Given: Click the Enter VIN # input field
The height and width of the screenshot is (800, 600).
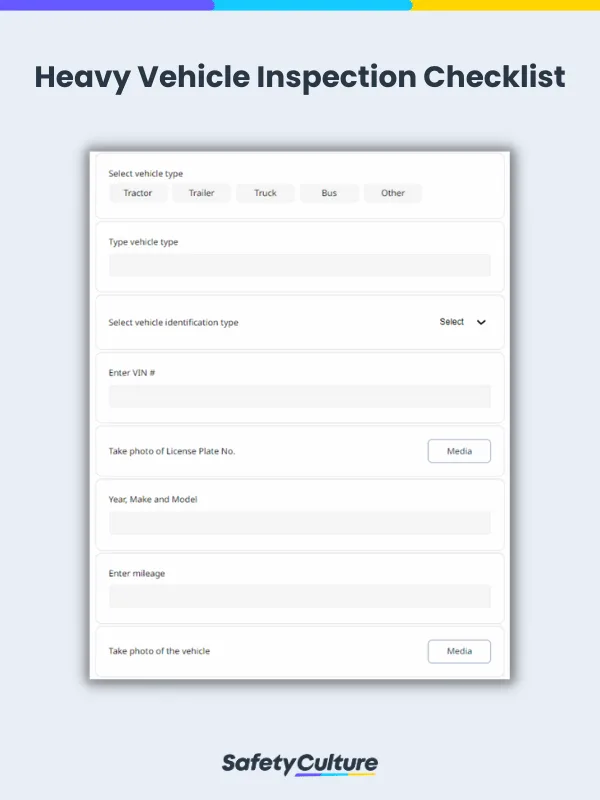Looking at the screenshot, I should tap(298, 396).
